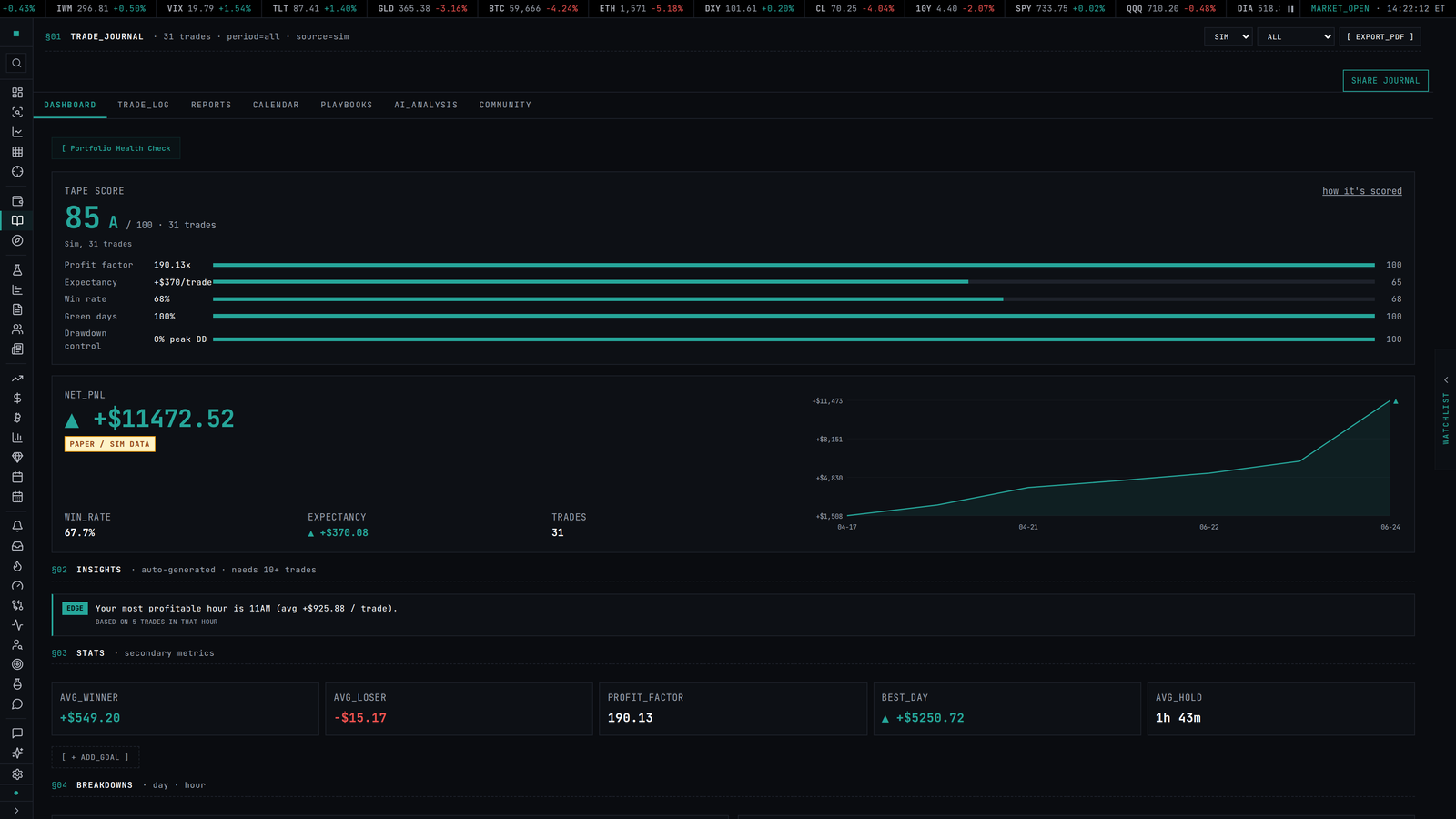Click the EXPORT_PDF button
The image size is (1456, 819).
coord(1380,37)
